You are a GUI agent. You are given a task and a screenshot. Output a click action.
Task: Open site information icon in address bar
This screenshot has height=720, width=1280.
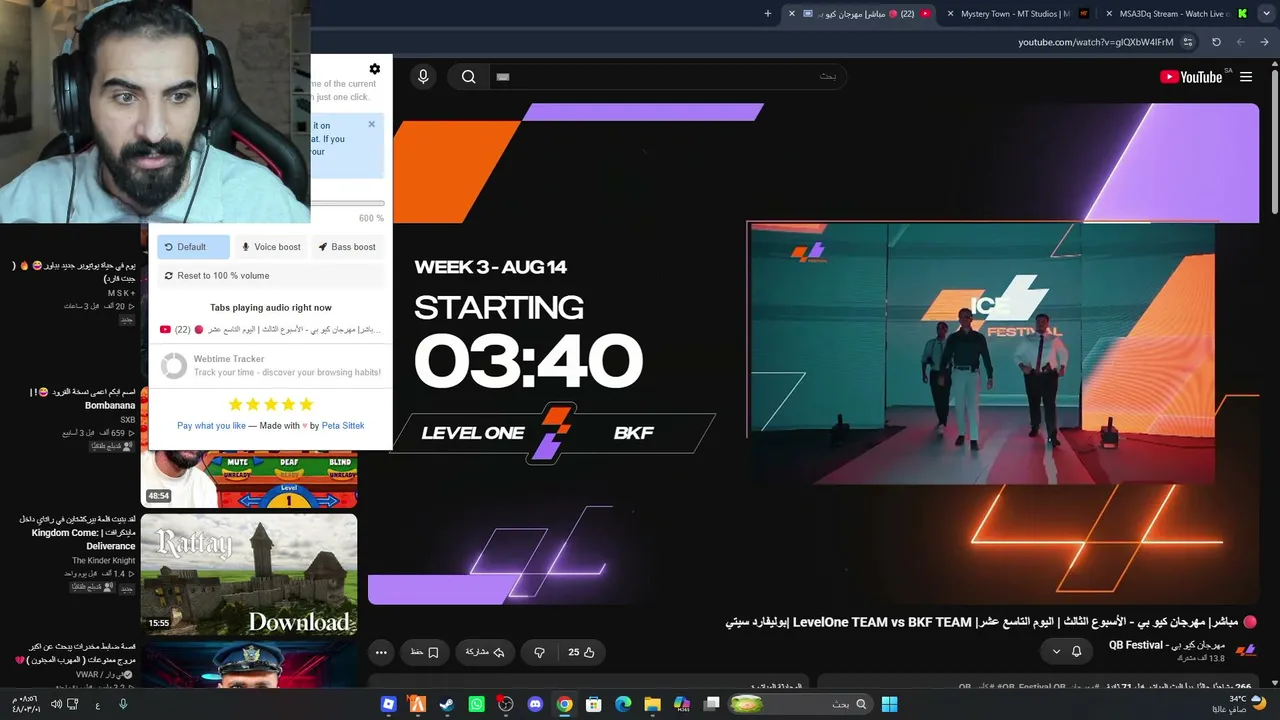1187,42
